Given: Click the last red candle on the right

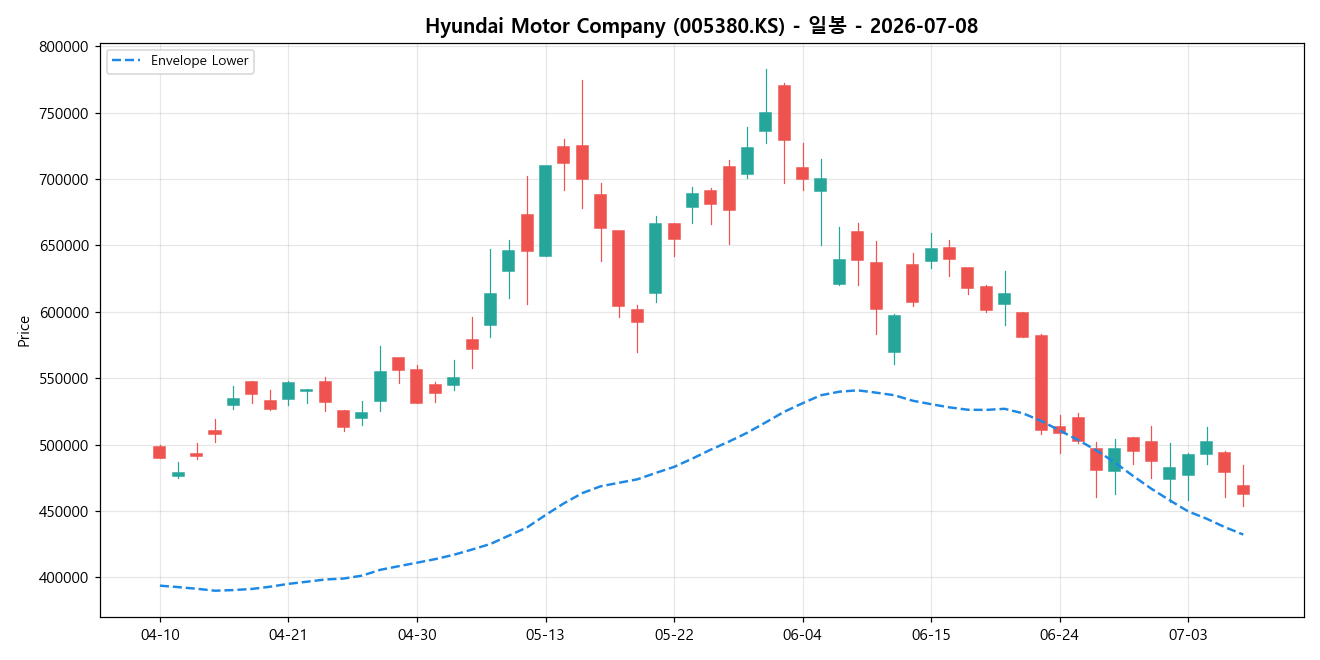Looking at the screenshot, I should coord(1243,490).
